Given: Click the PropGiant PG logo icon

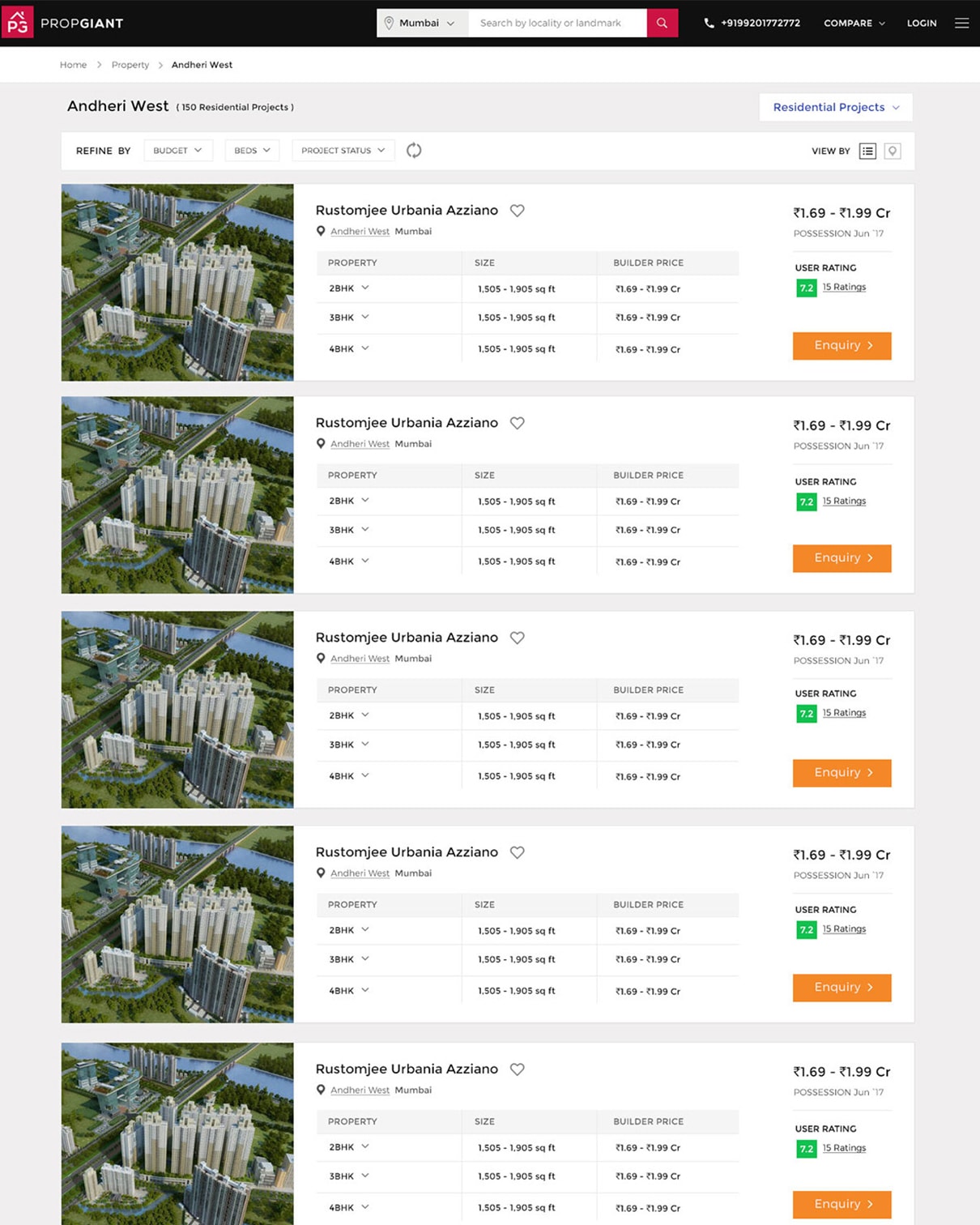Looking at the screenshot, I should click(x=17, y=23).
